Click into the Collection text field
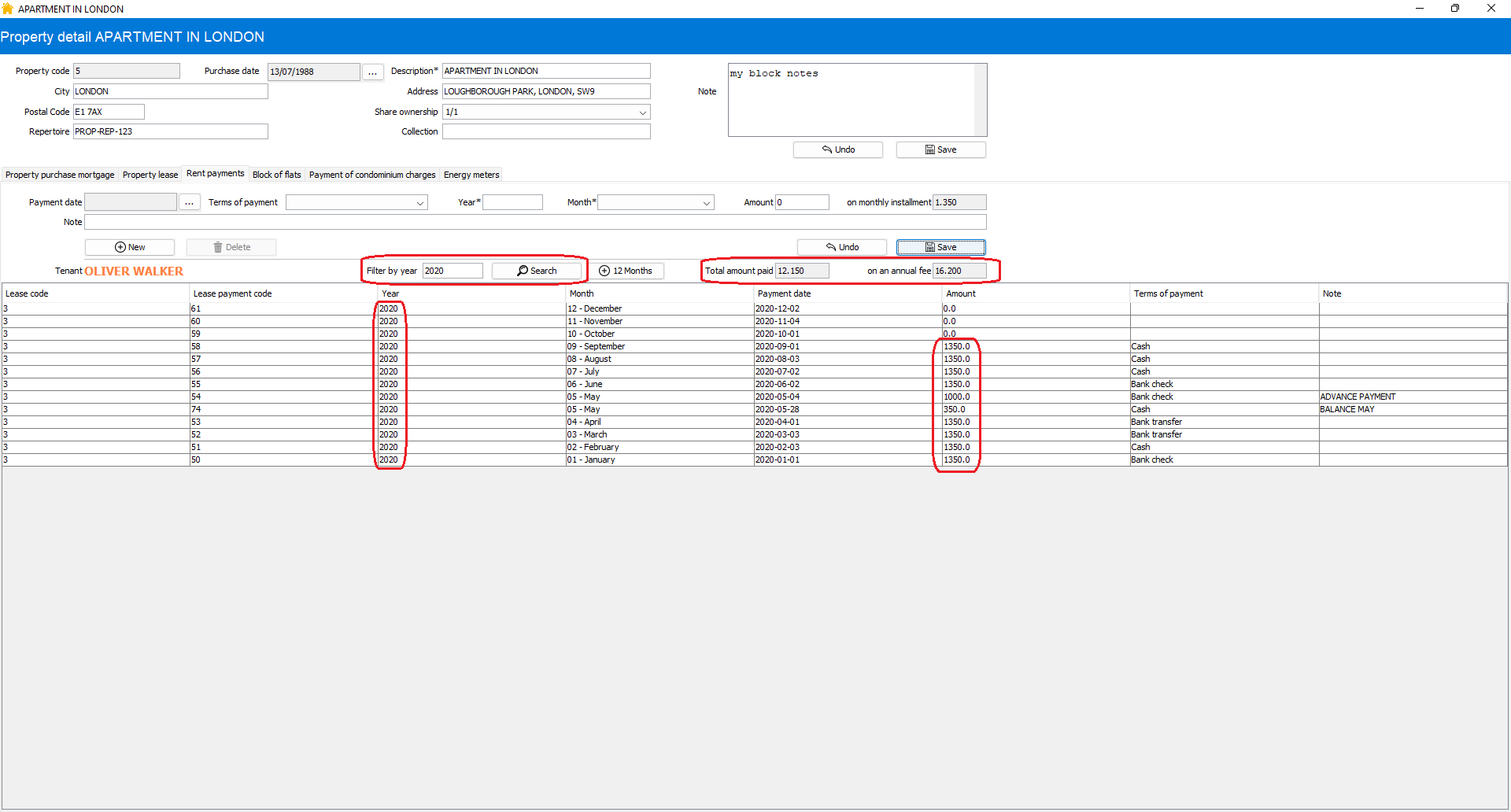The width and height of the screenshot is (1511, 812). click(545, 131)
